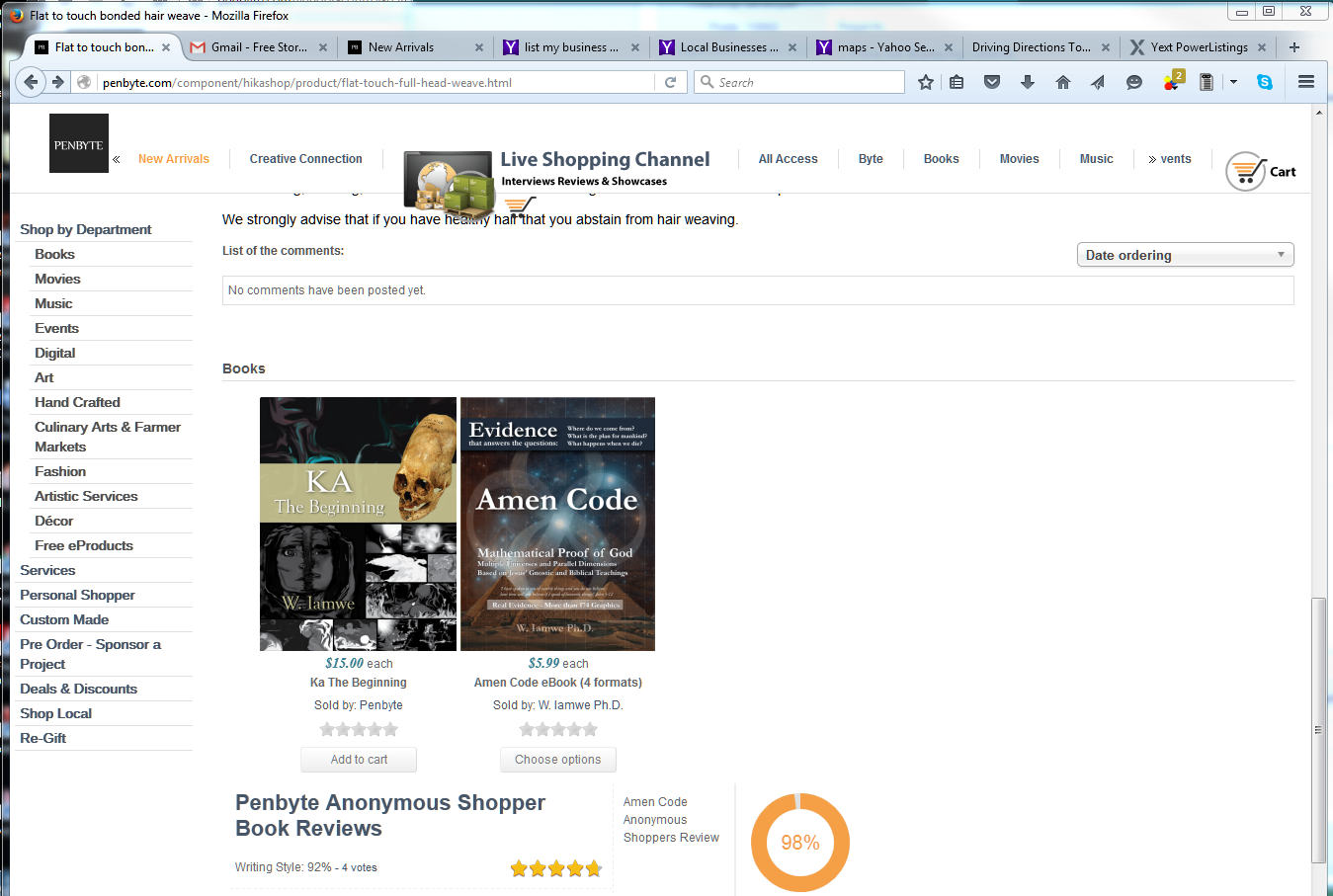Close the Yext PowerListings tab

point(1262,46)
